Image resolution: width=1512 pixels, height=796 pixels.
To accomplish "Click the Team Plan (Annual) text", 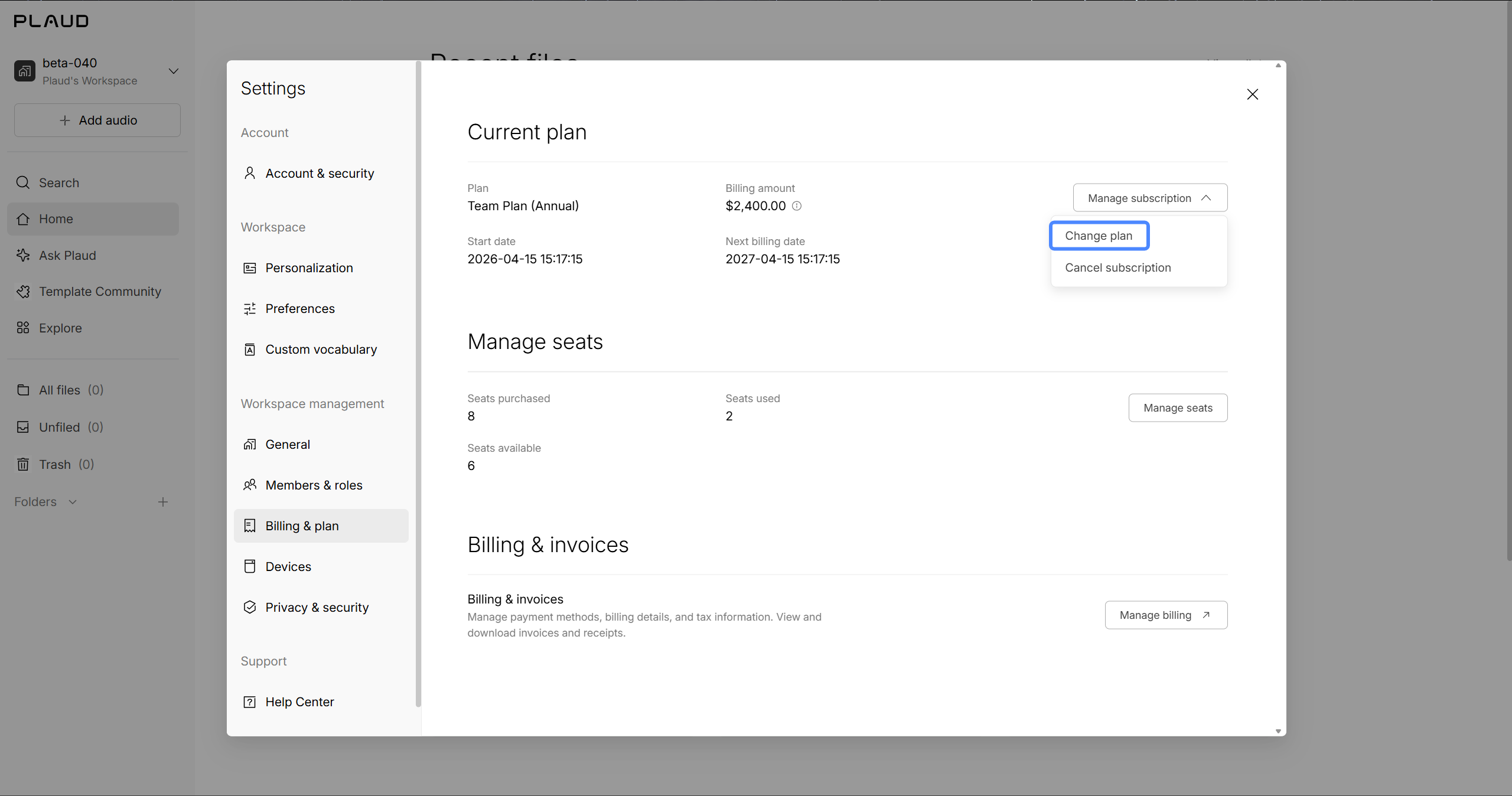I will point(523,206).
